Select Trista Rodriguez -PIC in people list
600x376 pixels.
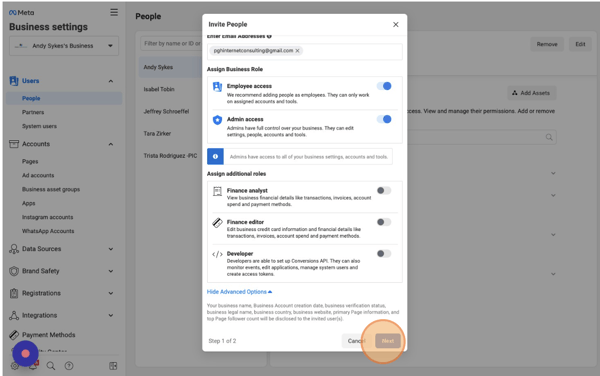pyautogui.click(x=171, y=156)
